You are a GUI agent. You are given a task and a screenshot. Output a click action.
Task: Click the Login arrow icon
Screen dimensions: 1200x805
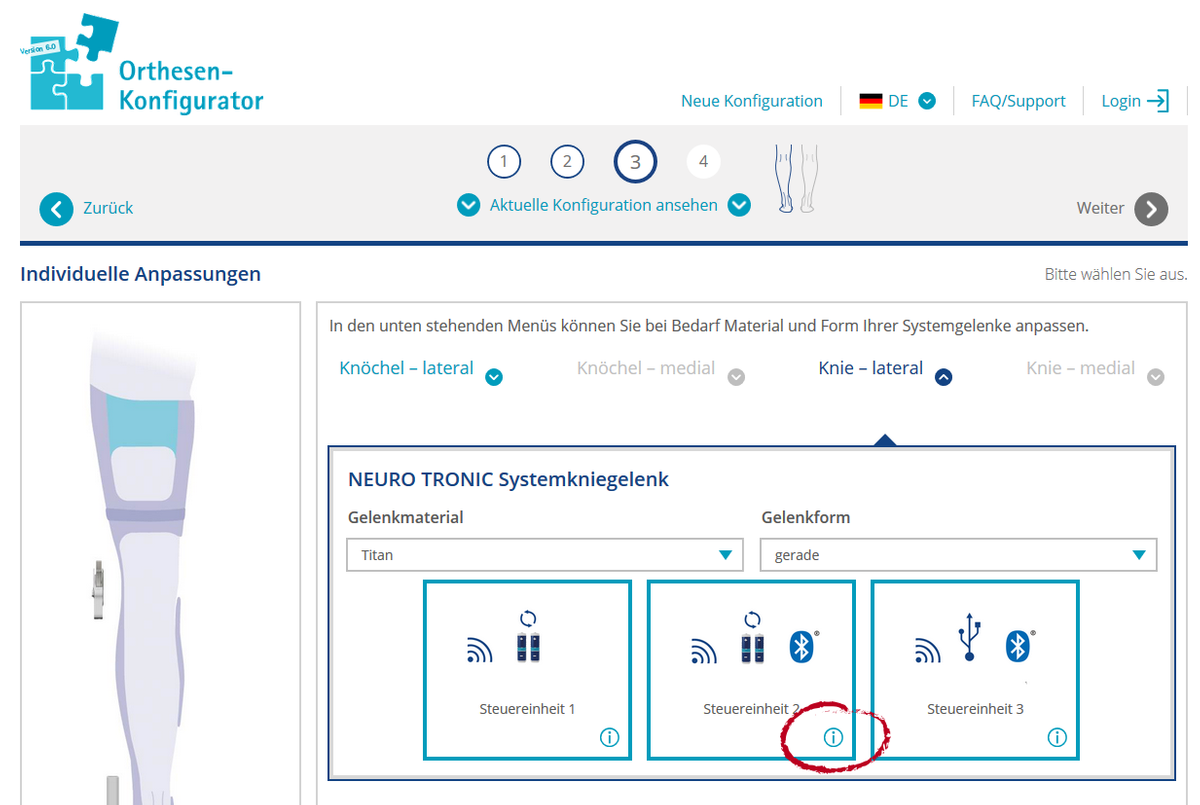tap(1158, 101)
